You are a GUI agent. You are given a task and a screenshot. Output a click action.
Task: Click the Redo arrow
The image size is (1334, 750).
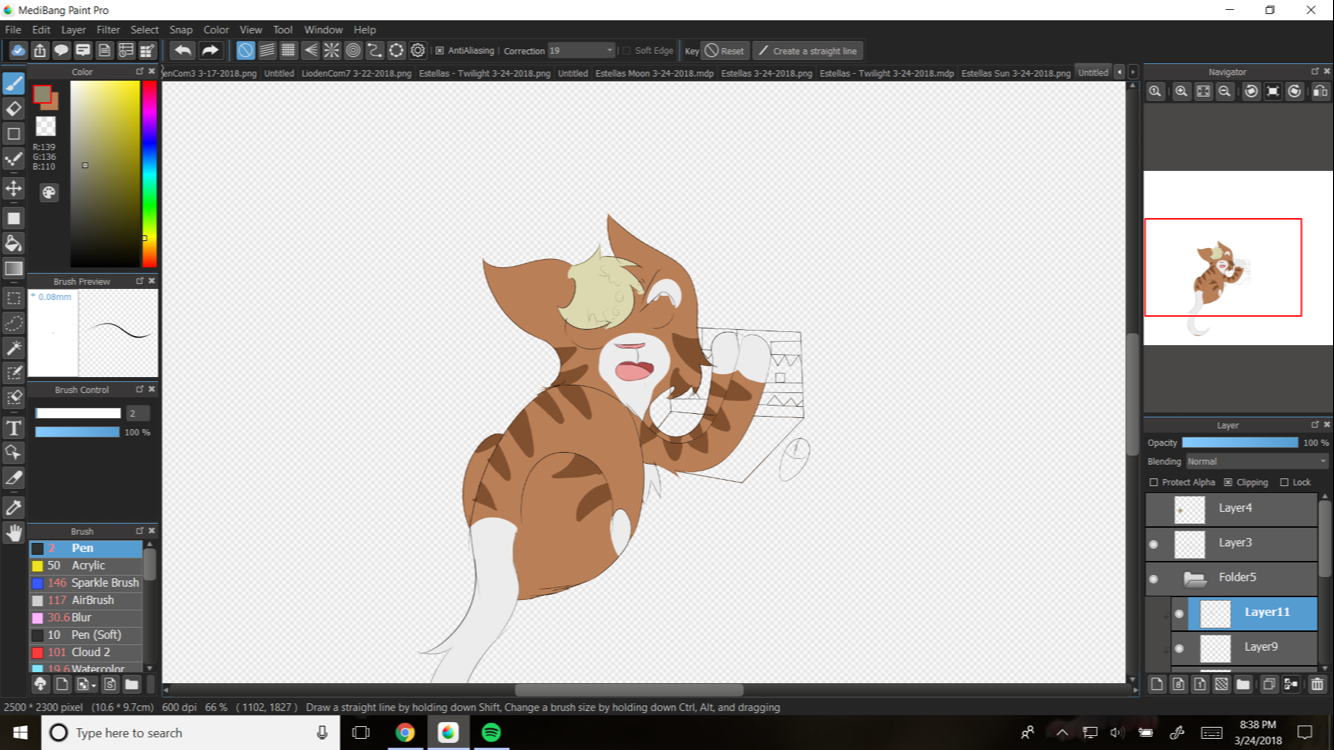[x=210, y=50]
